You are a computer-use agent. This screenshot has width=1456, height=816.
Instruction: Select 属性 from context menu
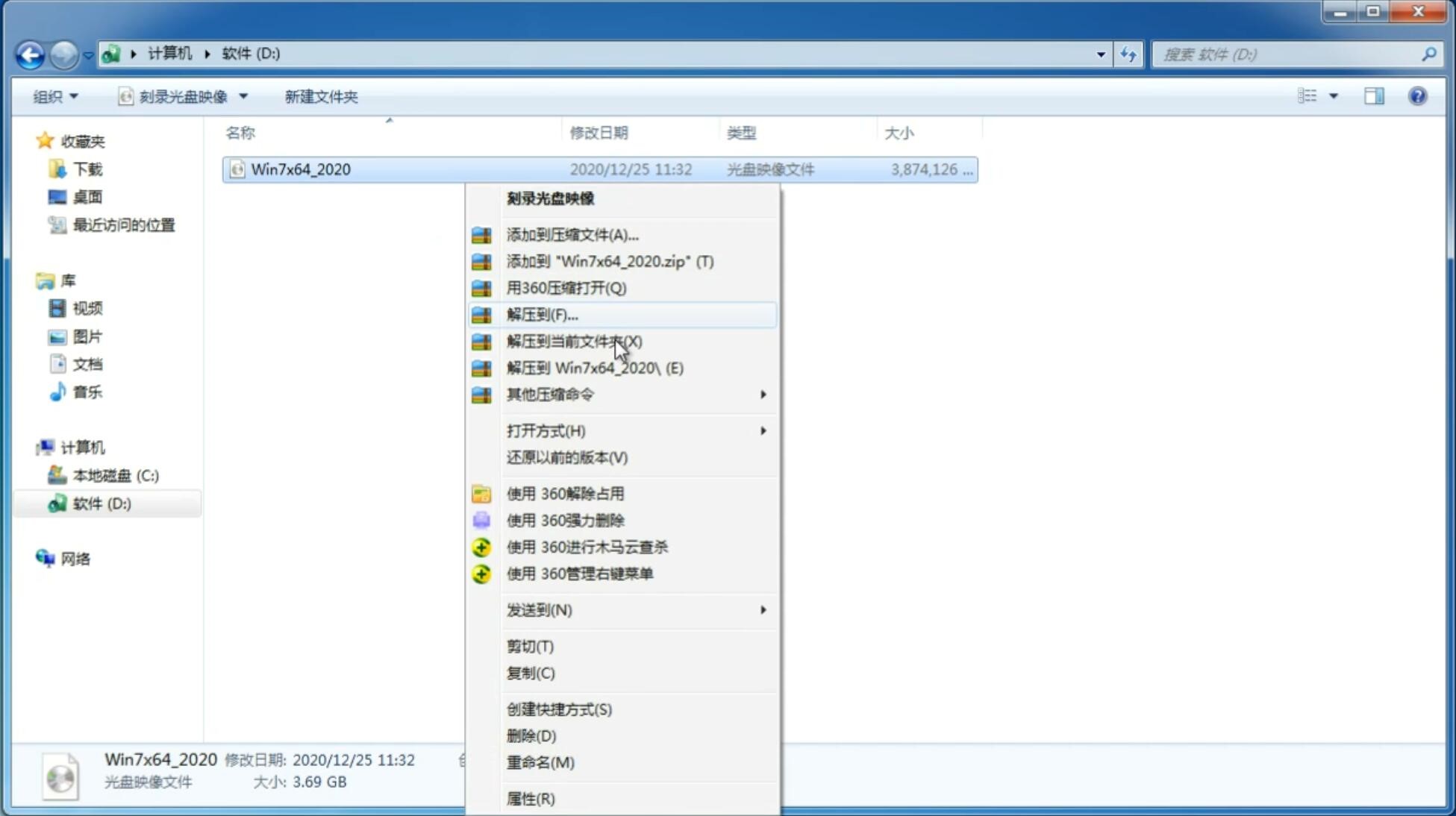click(530, 798)
